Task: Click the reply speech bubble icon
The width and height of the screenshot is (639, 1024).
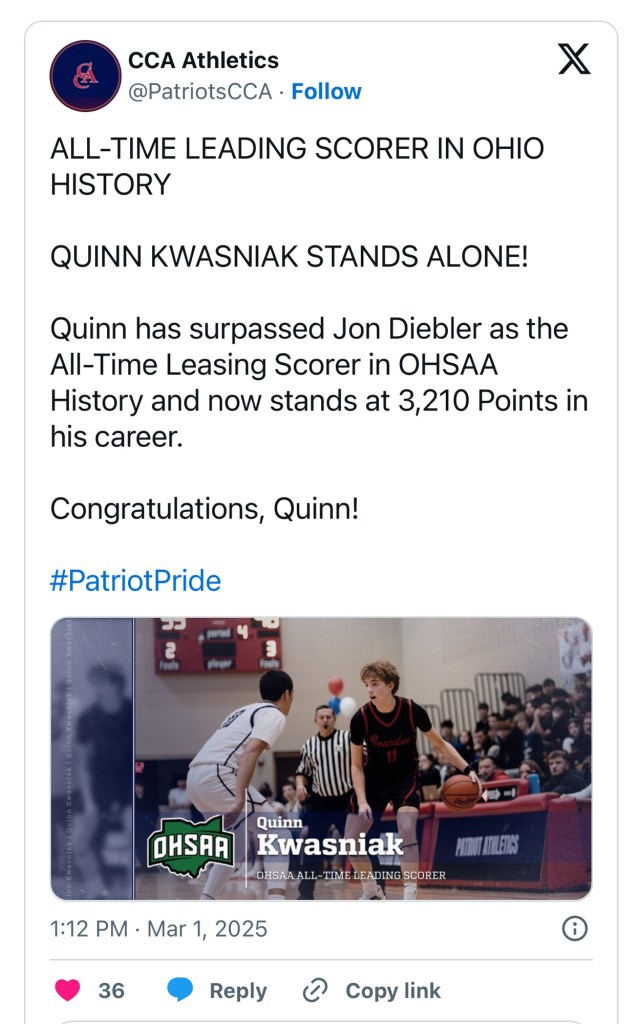Action: [180, 990]
